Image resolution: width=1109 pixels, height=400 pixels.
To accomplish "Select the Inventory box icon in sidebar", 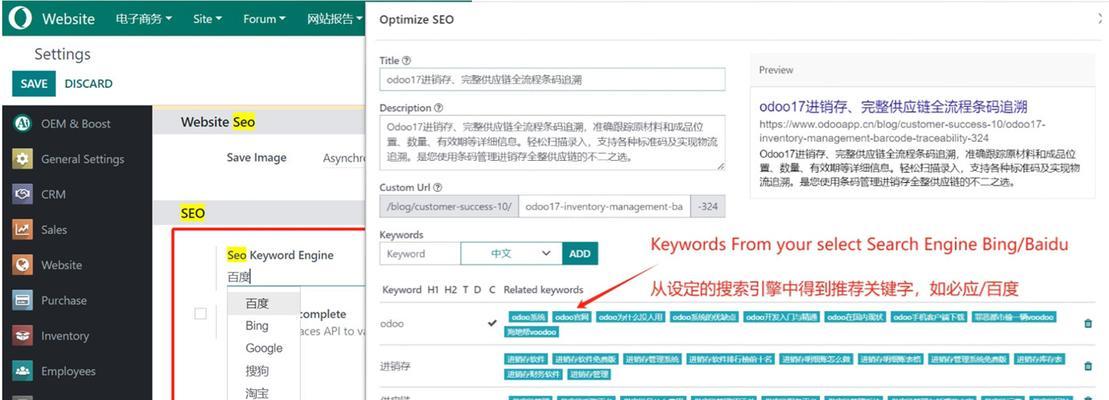I will [23, 336].
